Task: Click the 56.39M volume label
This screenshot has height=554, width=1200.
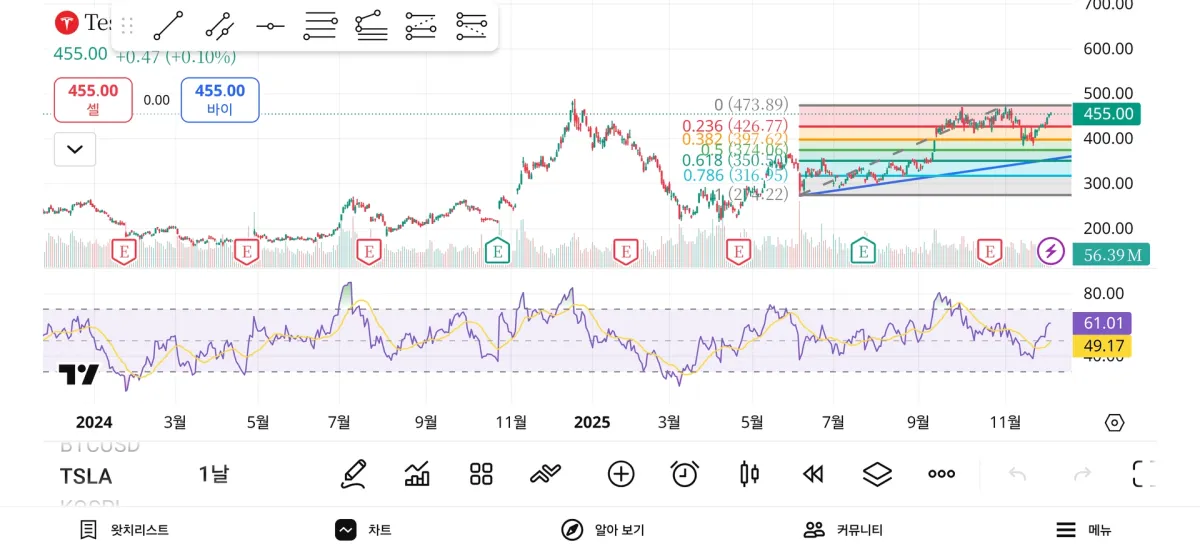Action: point(1111,255)
